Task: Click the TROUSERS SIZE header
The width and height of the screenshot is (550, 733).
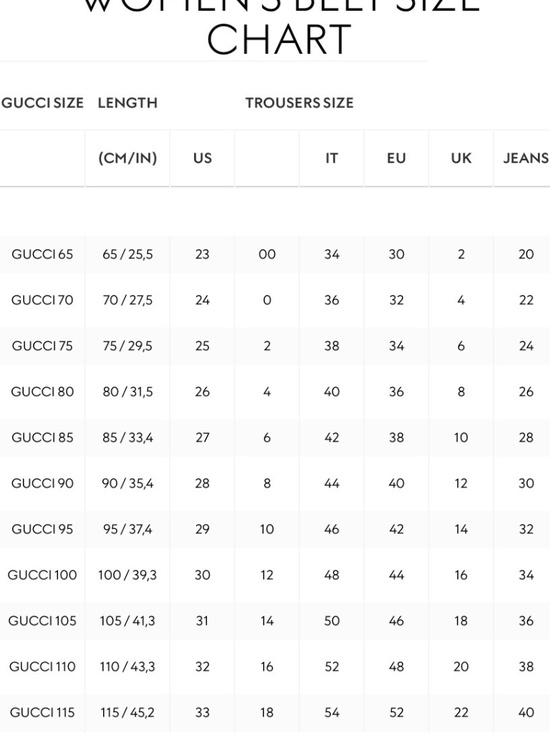Action: click(300, 103)
